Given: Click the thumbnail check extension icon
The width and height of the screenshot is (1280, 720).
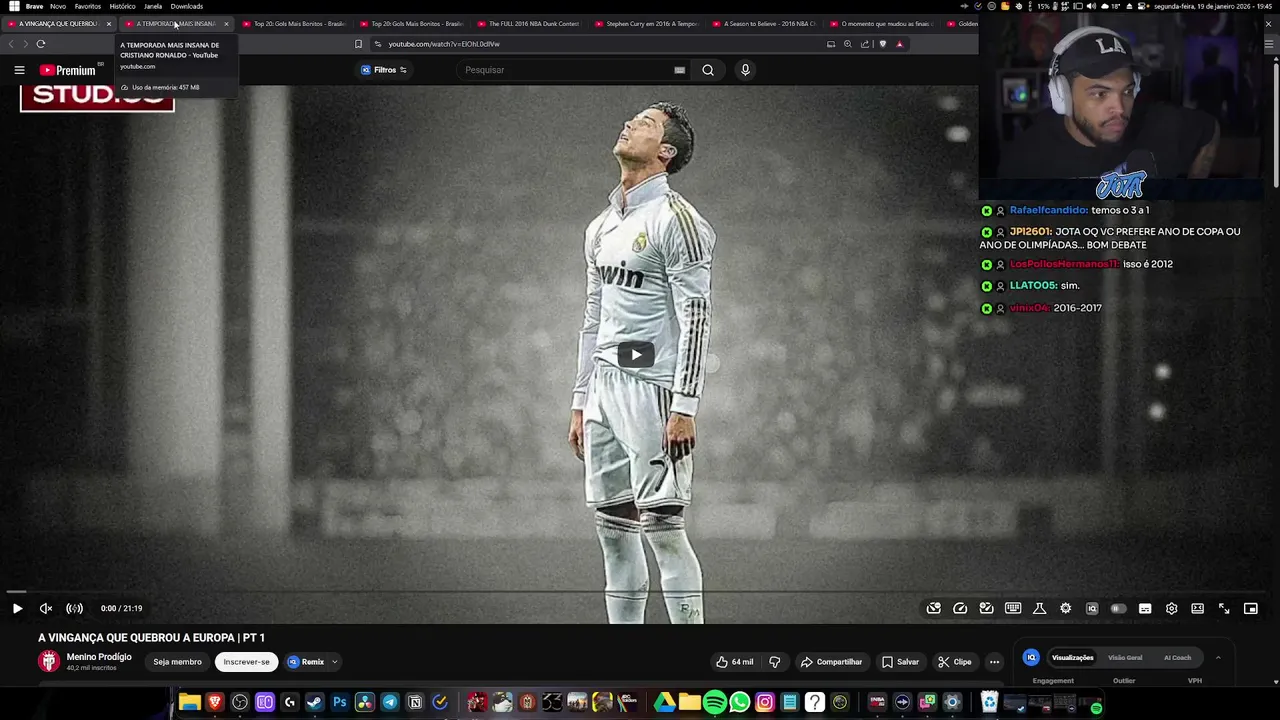Looking at the screenshot, I should point(986,608).
